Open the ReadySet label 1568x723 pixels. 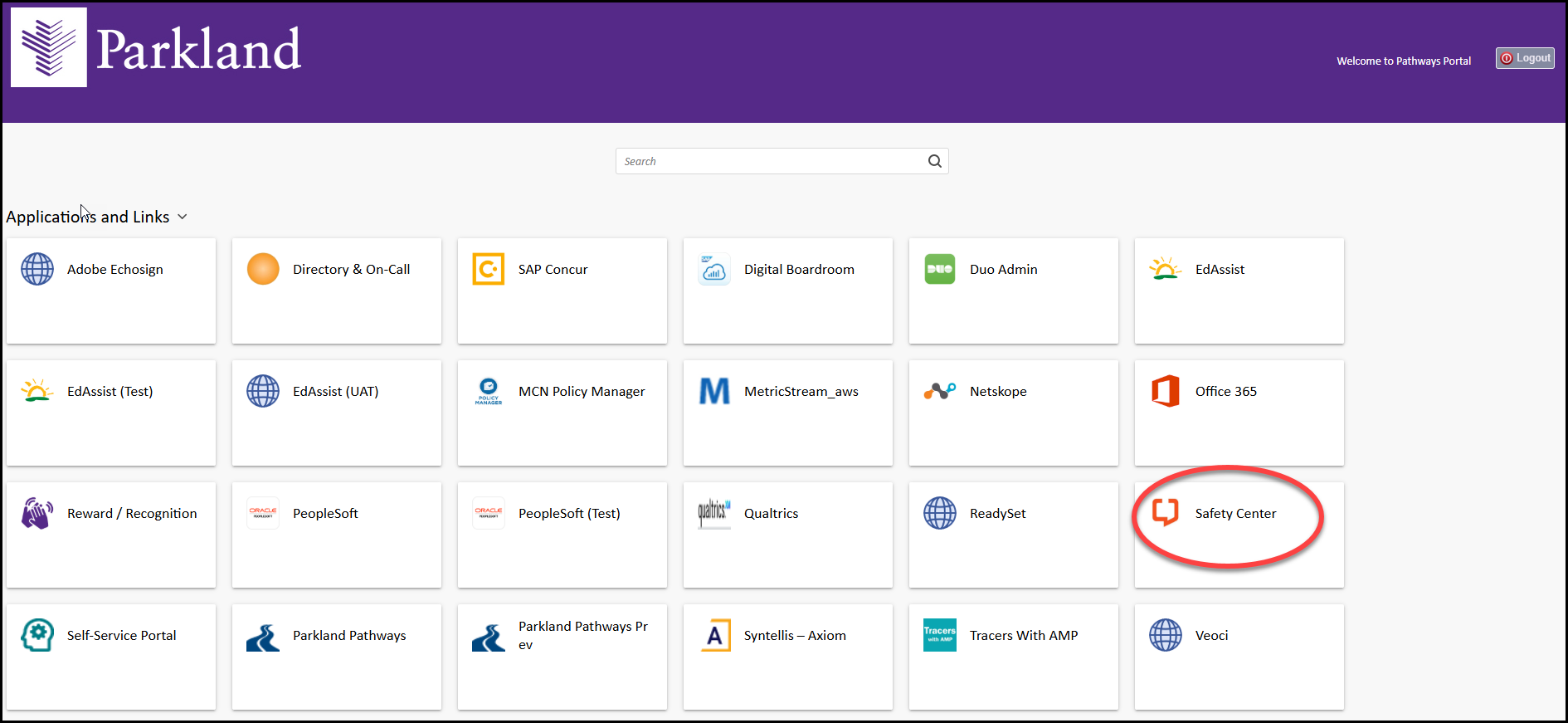click(x=998, y=513)
